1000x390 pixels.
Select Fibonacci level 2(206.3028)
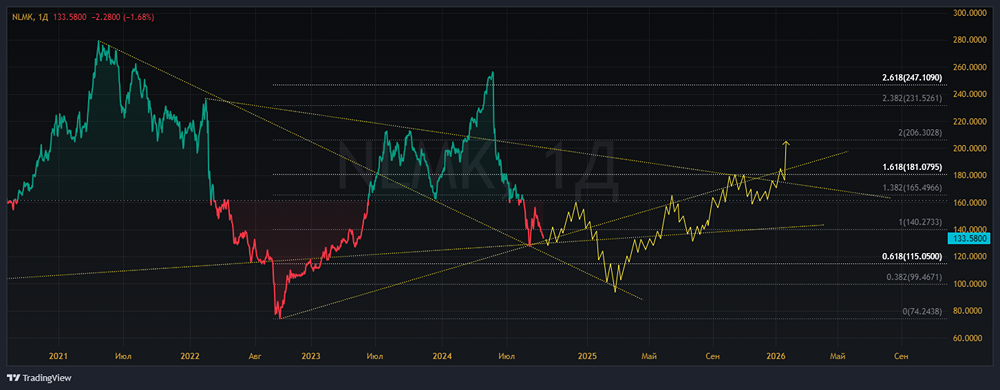(921, 133)
